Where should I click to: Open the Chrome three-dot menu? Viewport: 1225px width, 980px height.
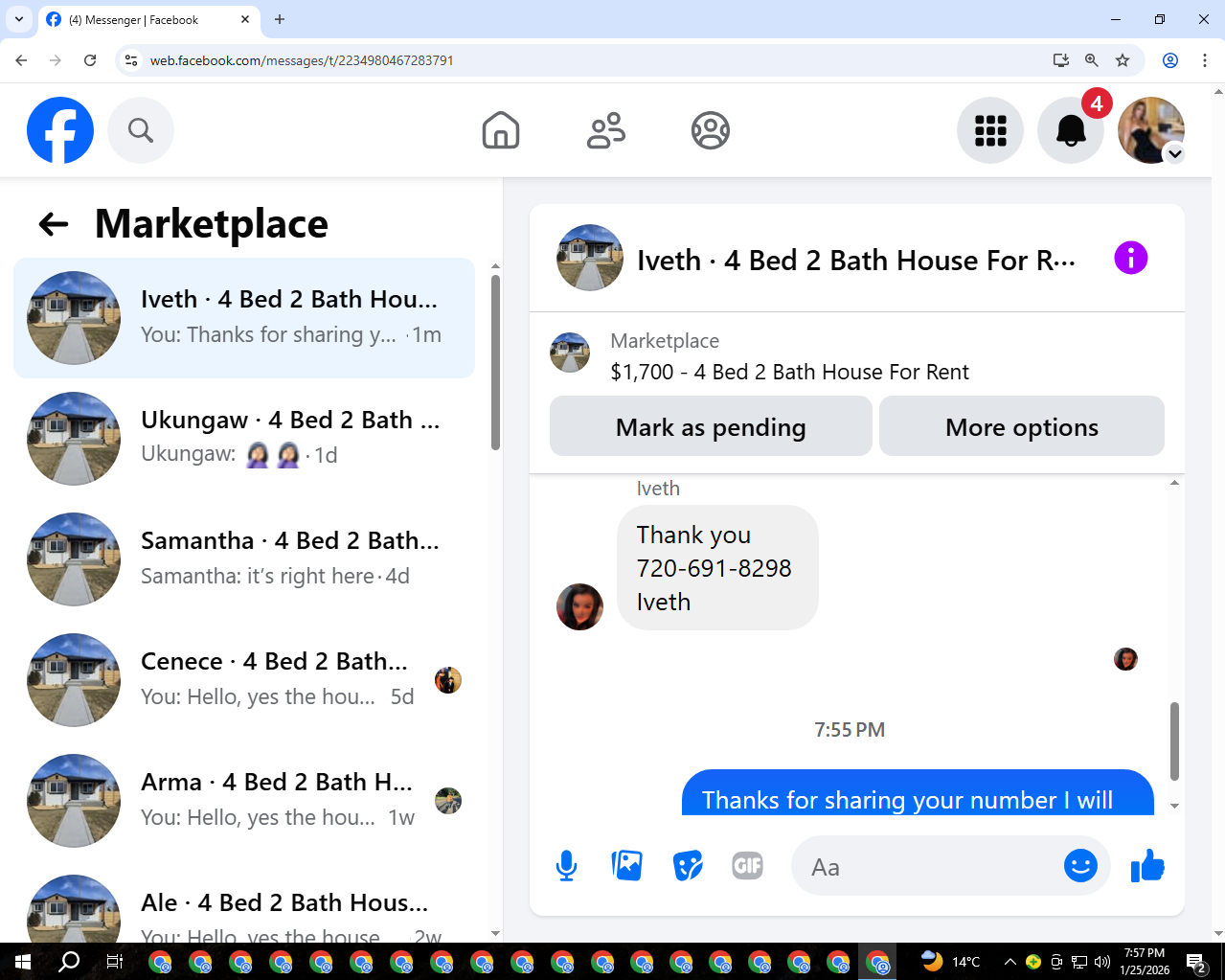(x=1205, y=60)
